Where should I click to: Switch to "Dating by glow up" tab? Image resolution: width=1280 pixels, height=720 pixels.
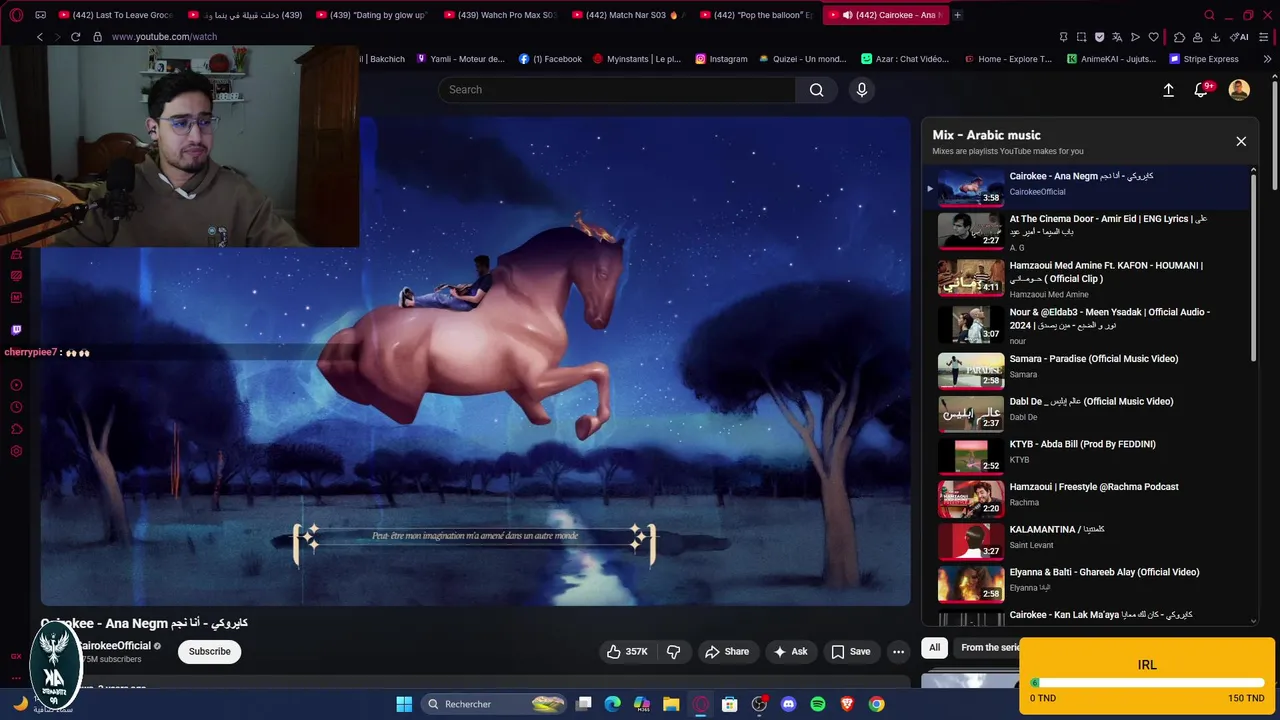tap(371, 15)
